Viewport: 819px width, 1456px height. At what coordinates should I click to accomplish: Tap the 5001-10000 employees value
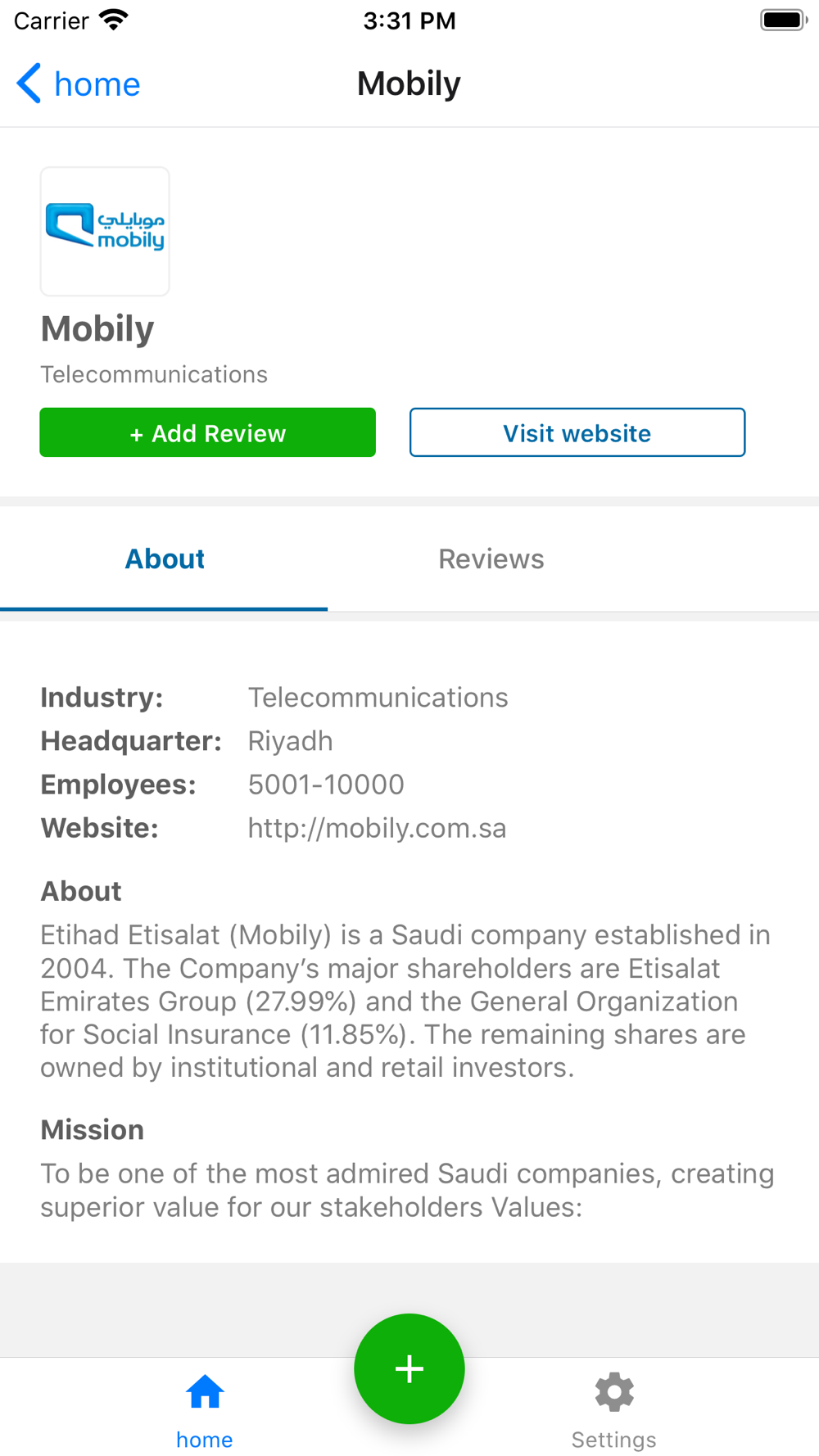click(326, 785)
